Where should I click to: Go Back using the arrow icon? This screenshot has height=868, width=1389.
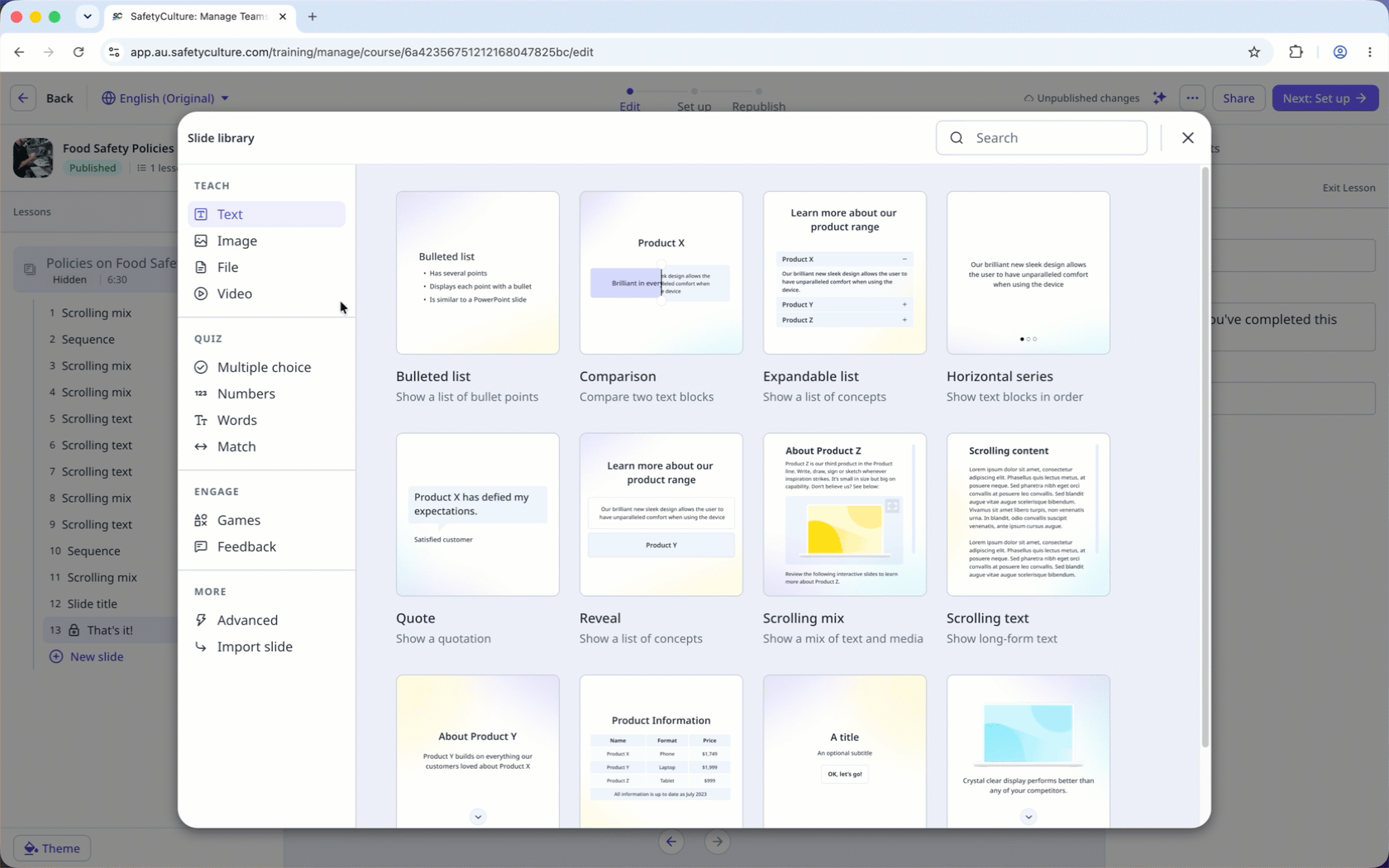(x=23, y=98)
